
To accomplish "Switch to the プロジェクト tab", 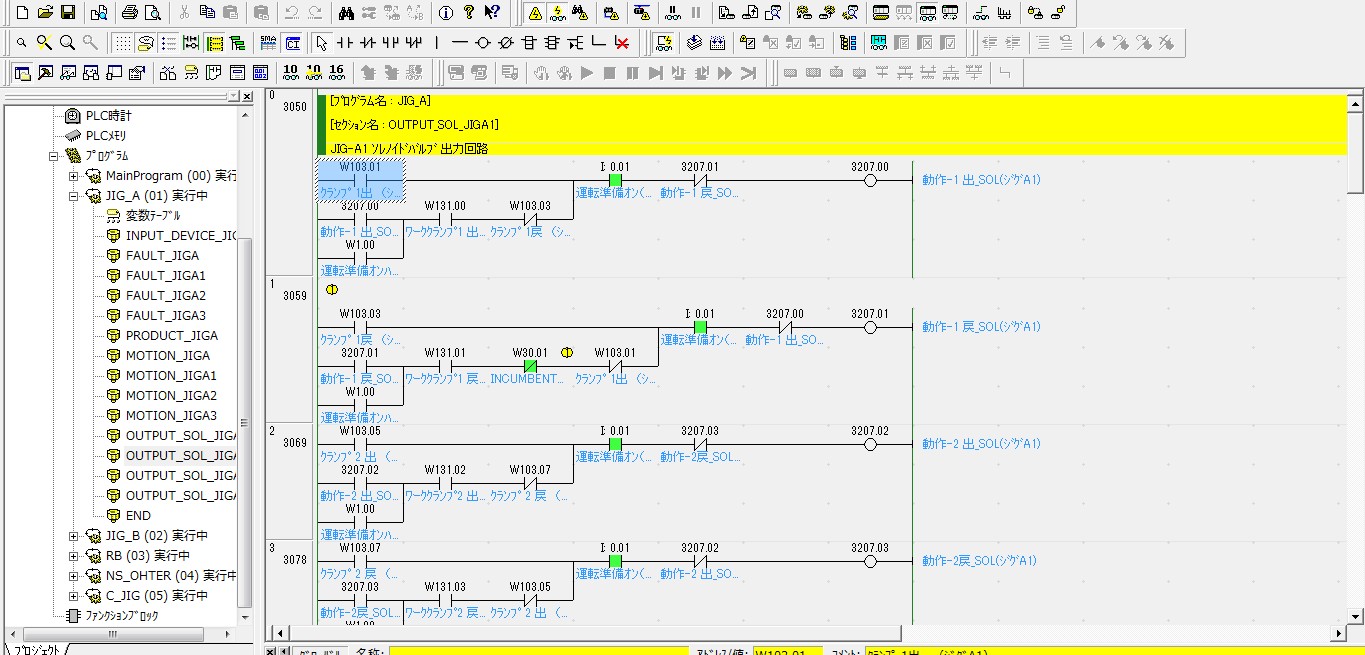I will [x=35, y=648].
